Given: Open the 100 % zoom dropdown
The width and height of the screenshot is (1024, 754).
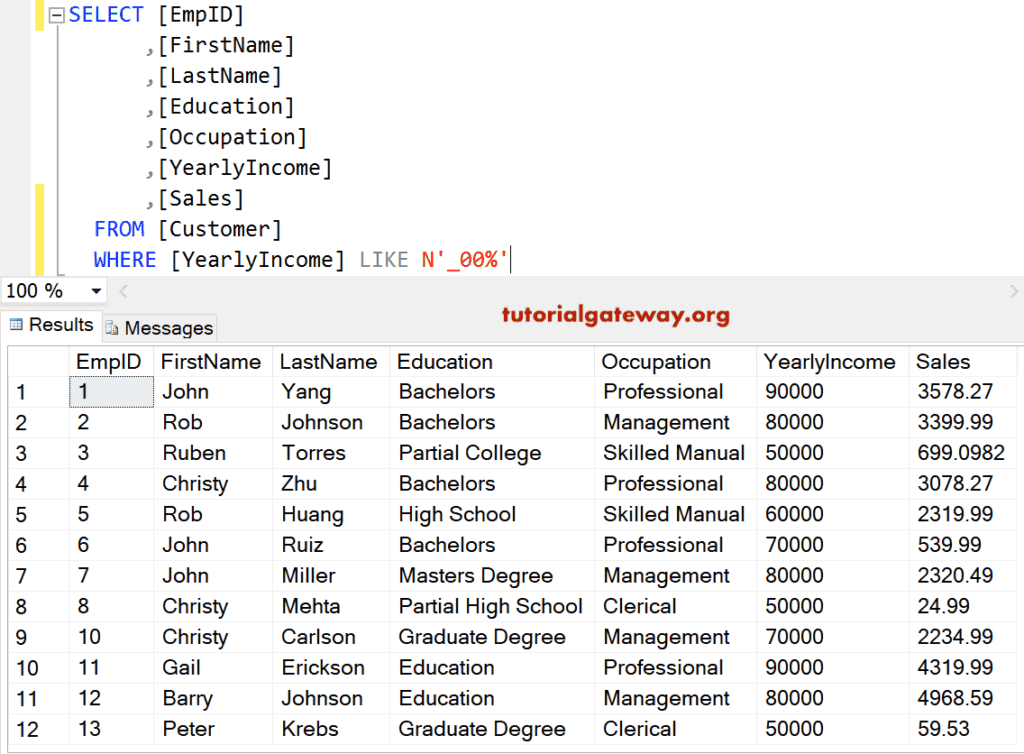Looking at the screenshot, I should (x=96, y=291).
